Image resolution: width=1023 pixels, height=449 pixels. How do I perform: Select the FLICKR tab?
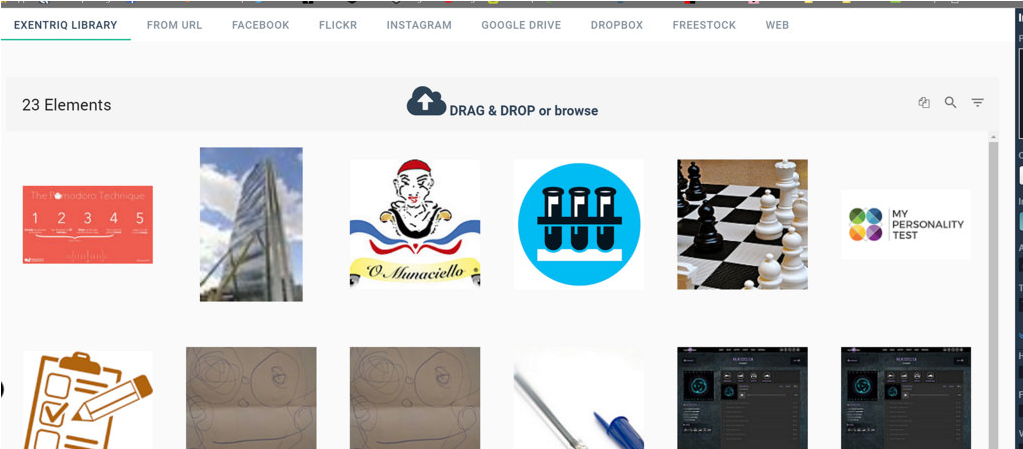[x=337, y=25]
